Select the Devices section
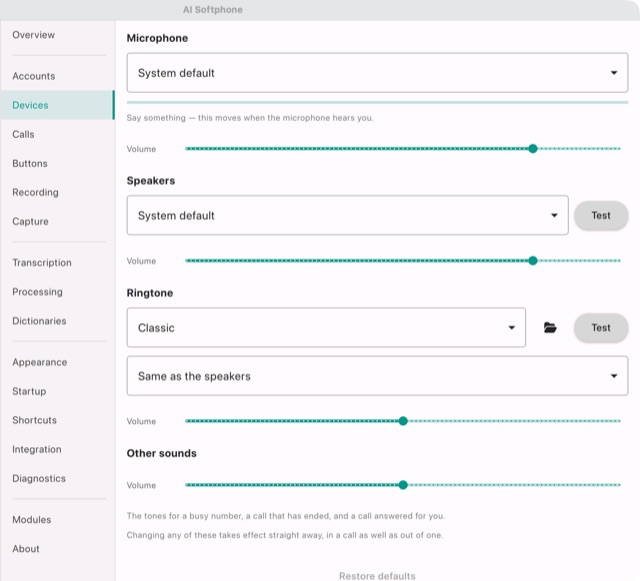640x581 pixels. 58,105
